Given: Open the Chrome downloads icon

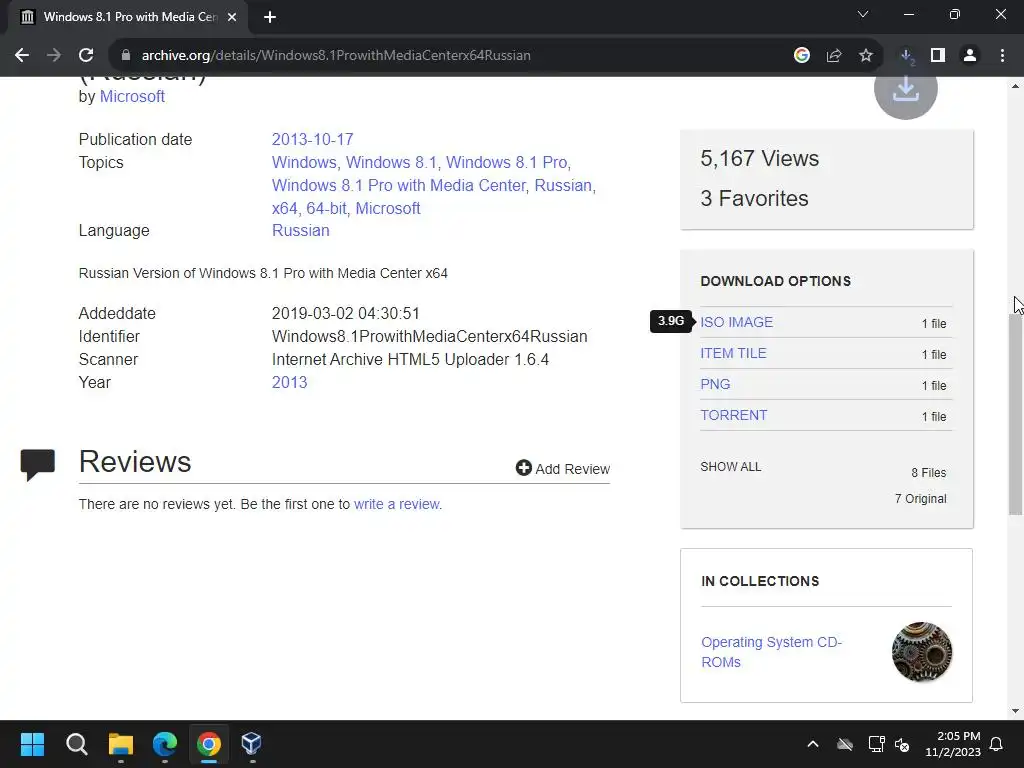Looking at the screenshot, I should pos(906,56).
